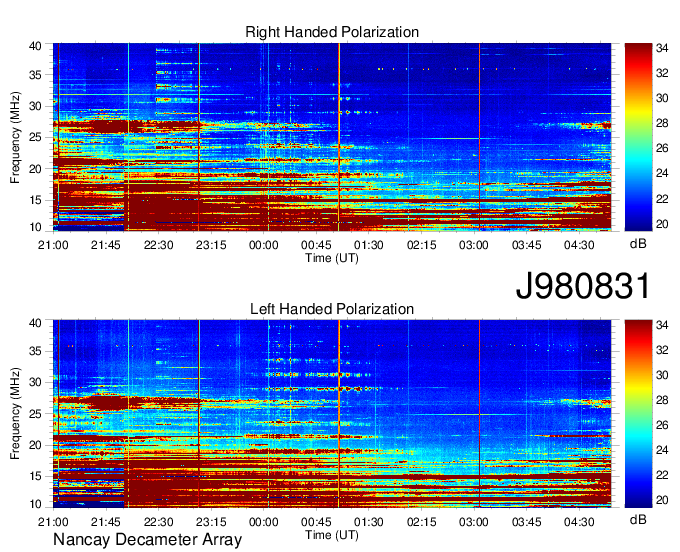The image size is (680, 552).
Task: Click the 10 MHz tick on top plot
Action: coord(35,227)
